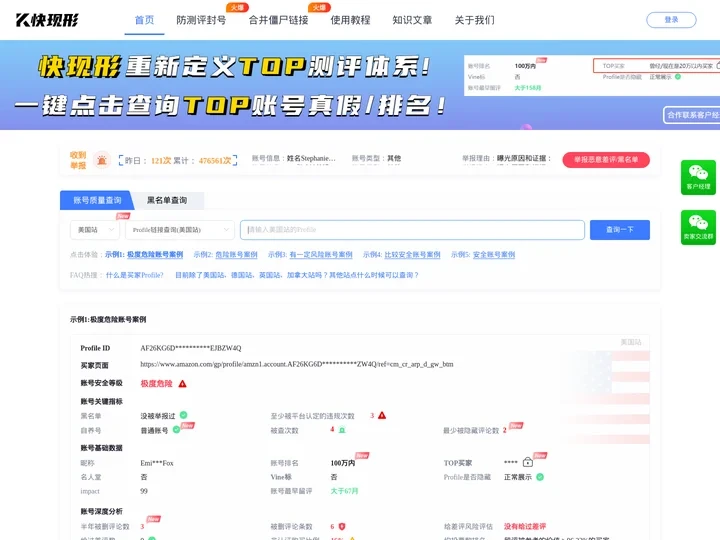Image resolution: width=720 pixels, height=540 pixels.
Task: Click the 100万内 account ranking value
Action: 343,463
